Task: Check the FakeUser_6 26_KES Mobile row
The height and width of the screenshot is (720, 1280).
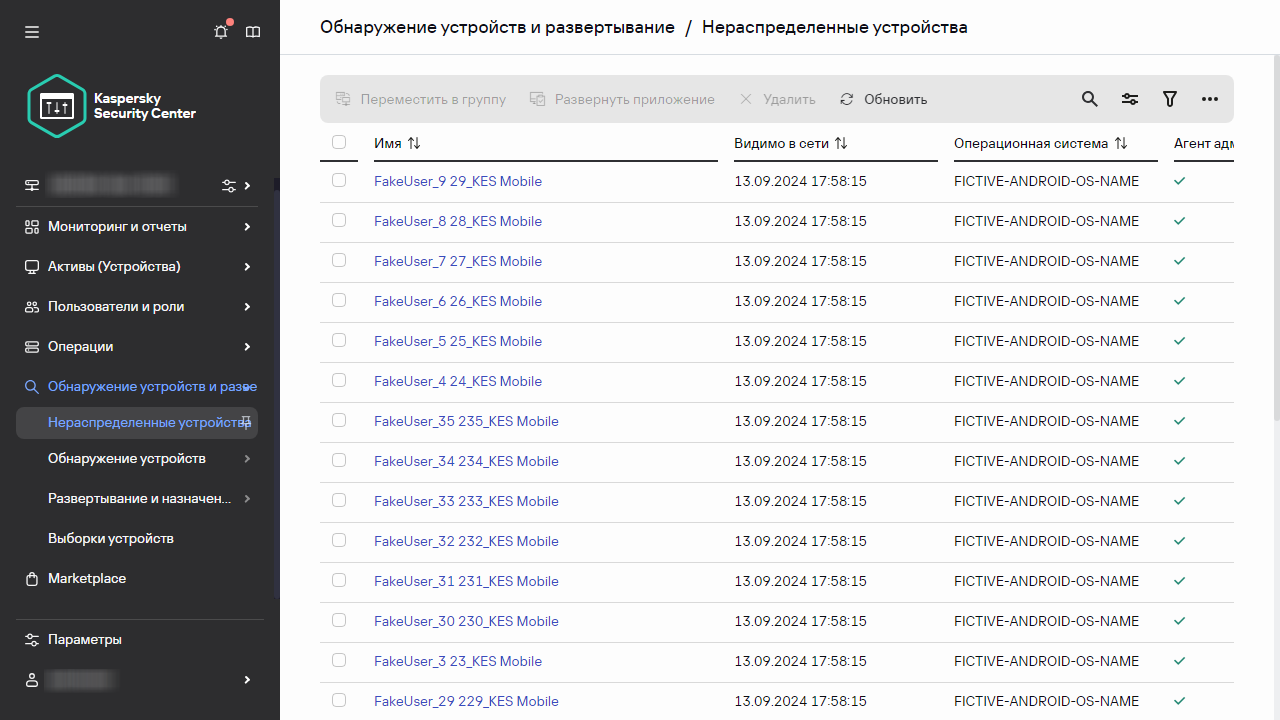Action: (x=339, y=300)
